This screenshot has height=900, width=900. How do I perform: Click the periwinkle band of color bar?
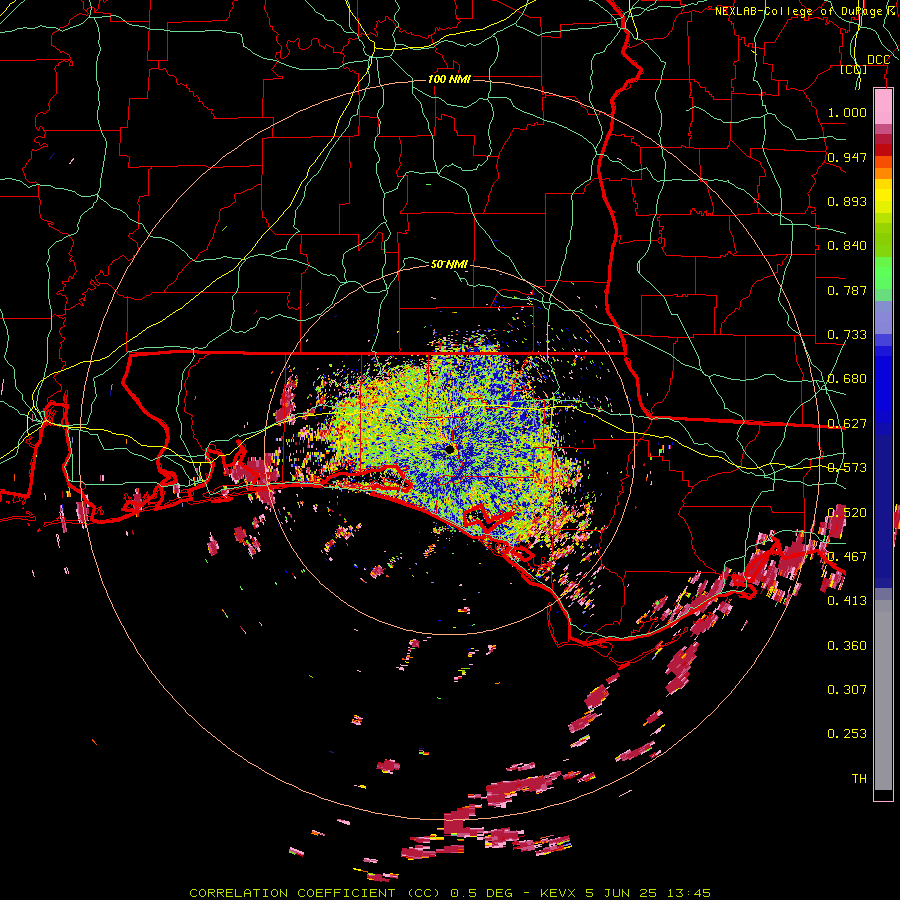pyautogui.click(x=883, y=317)
